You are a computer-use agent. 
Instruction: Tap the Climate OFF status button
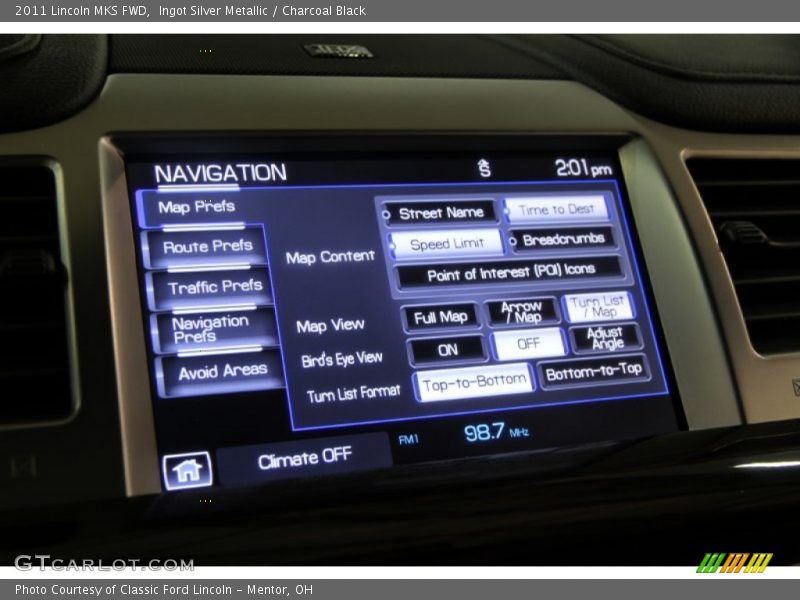(305, 458)
